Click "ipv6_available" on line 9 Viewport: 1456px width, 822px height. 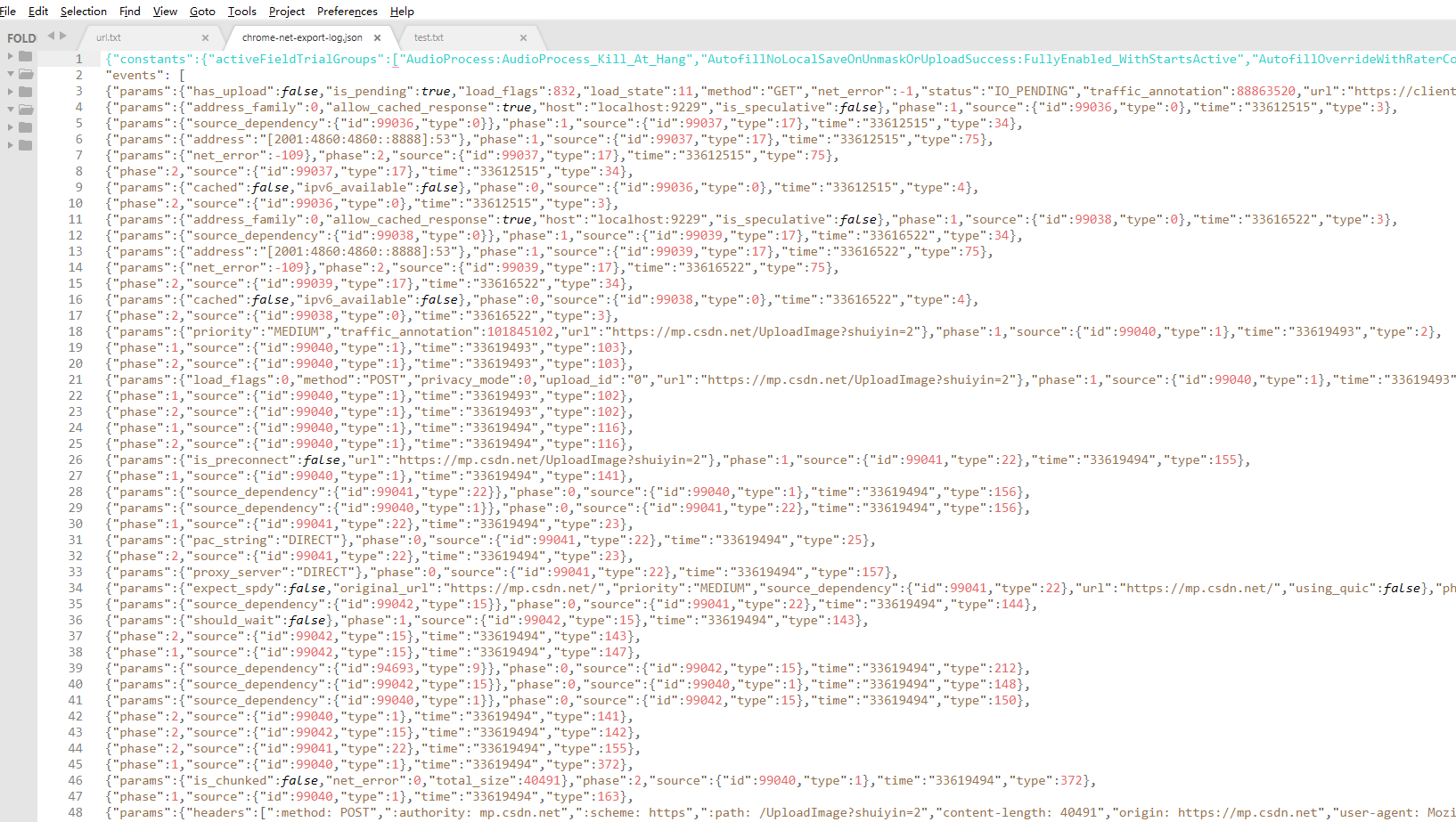click(354, 187)
